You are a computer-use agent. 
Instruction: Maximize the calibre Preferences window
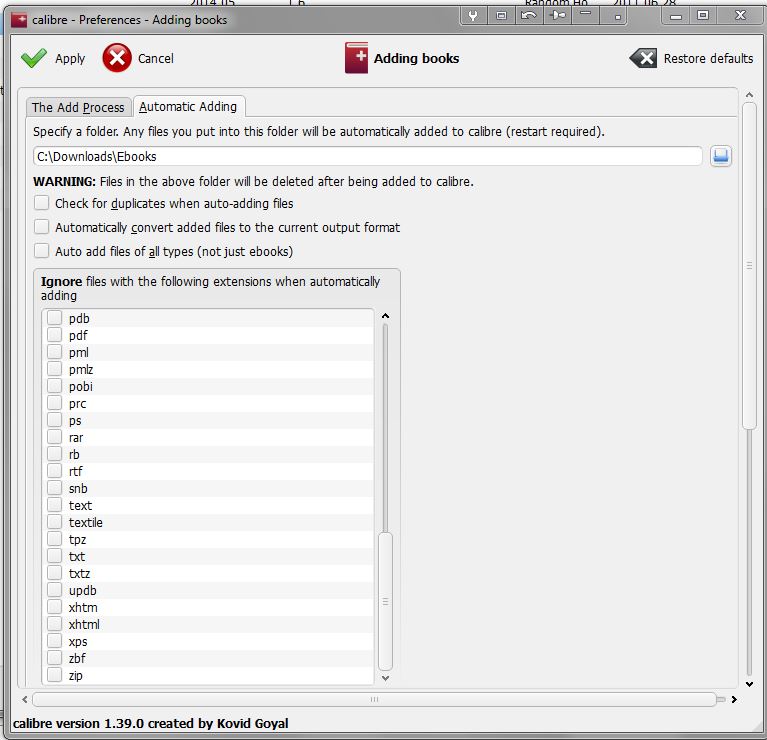[x=703, y=16]
